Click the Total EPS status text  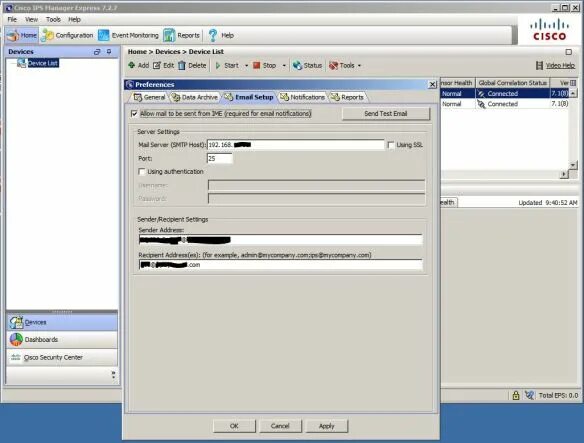click(x=558, y=396)
